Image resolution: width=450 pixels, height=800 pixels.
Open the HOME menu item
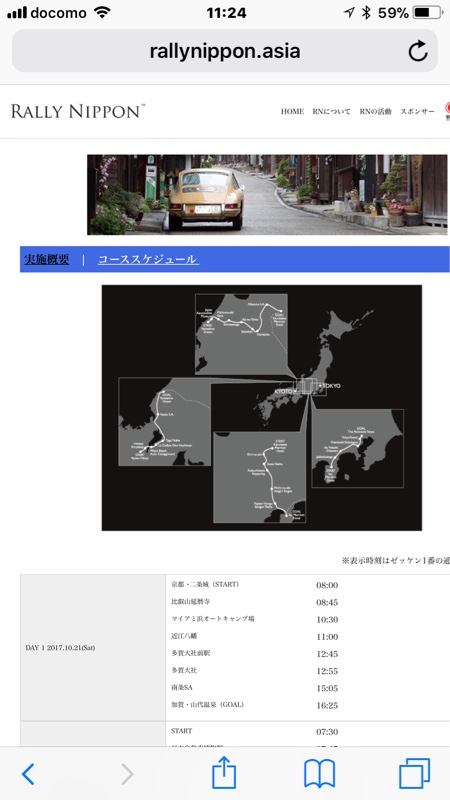pyautogui.click(x=292, y=111)
